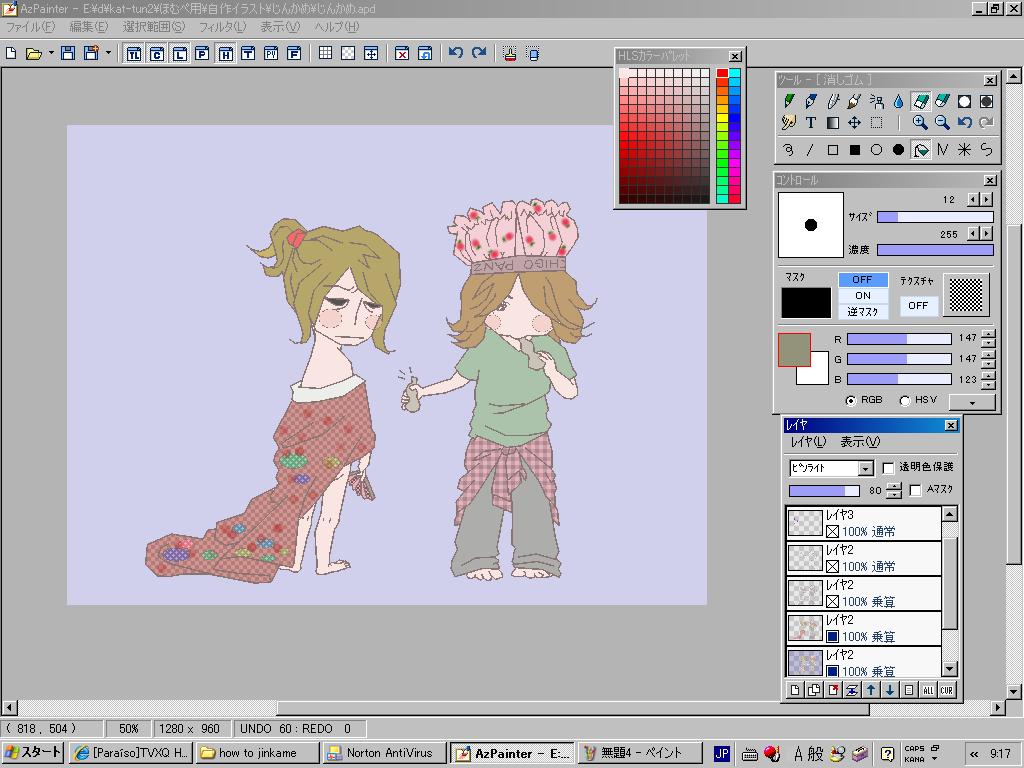1024x768 pixels.
Task: Click the move layer up arrow
Action: click(871, 690)
